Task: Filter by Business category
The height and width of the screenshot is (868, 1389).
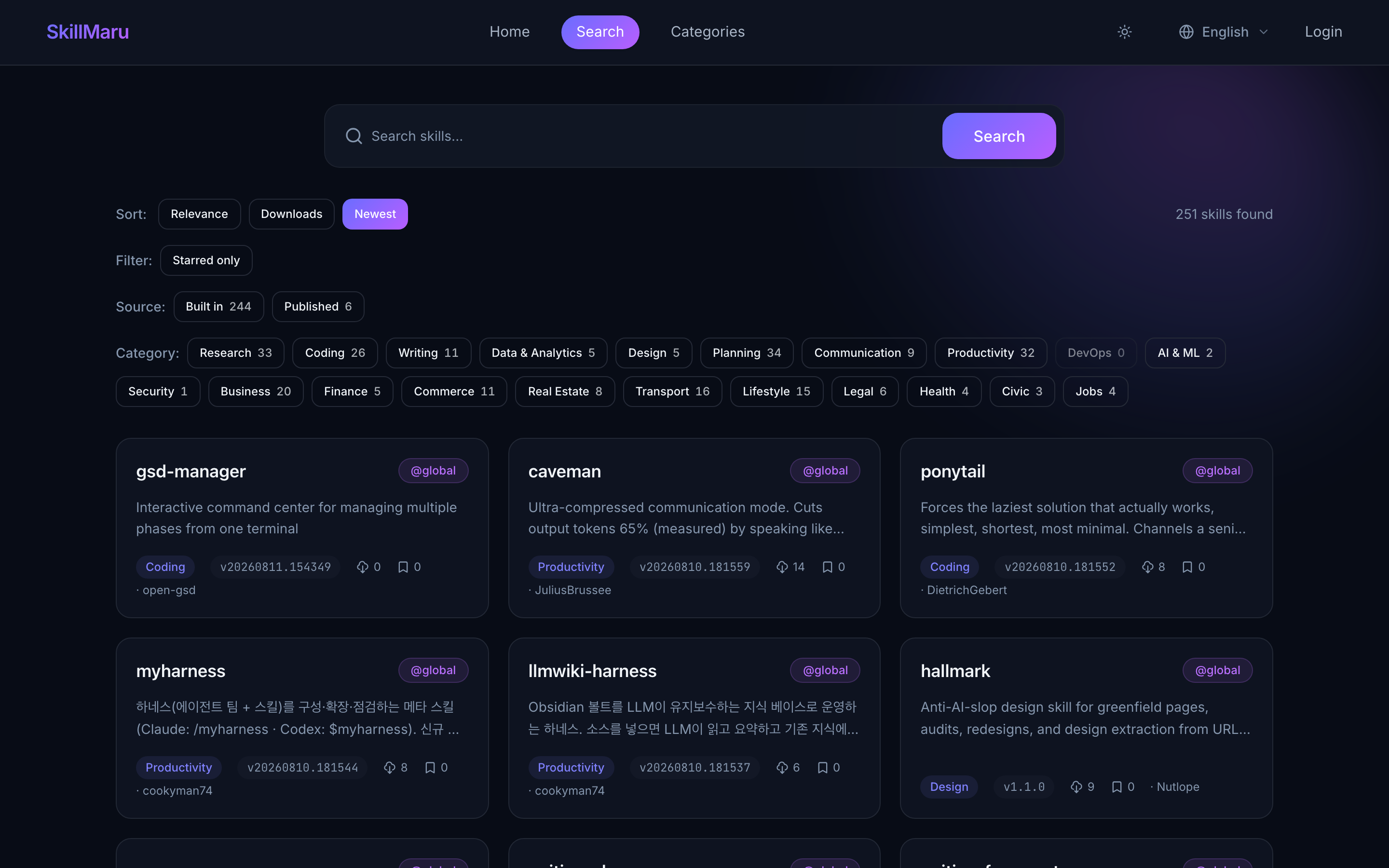Action: [x=256, y=392]
